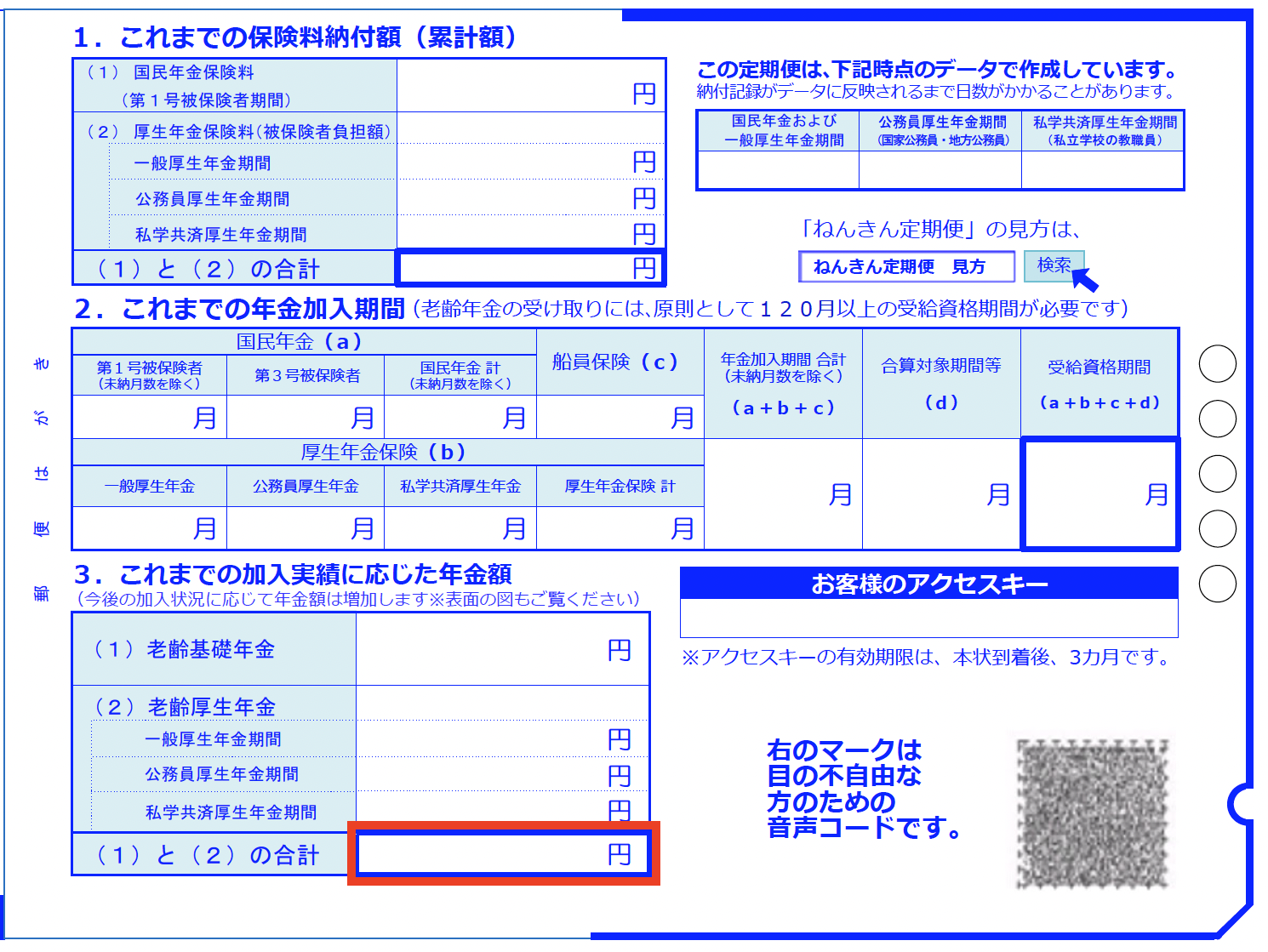
Task: Click the 公務員厚生年金期間 (国家公務員・地方公務員) header
Action: [x=940, y=131]
